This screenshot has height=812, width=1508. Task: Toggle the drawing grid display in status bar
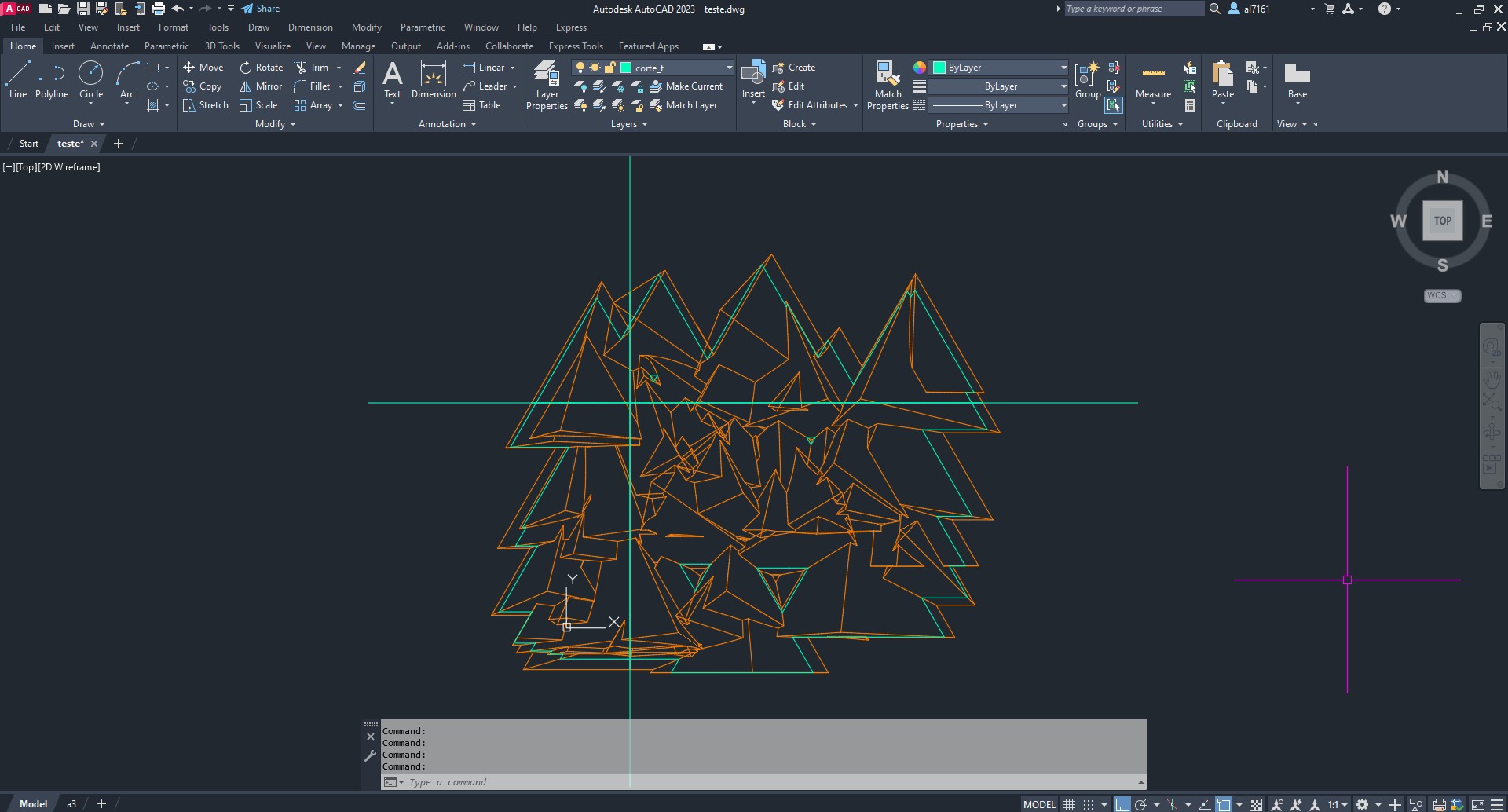point(1069,804)
